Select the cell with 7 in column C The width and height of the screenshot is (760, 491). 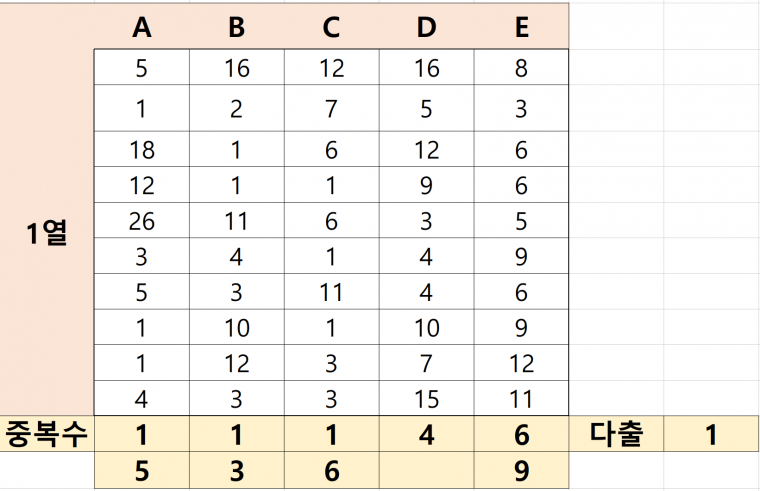click(x=332, y=108)
